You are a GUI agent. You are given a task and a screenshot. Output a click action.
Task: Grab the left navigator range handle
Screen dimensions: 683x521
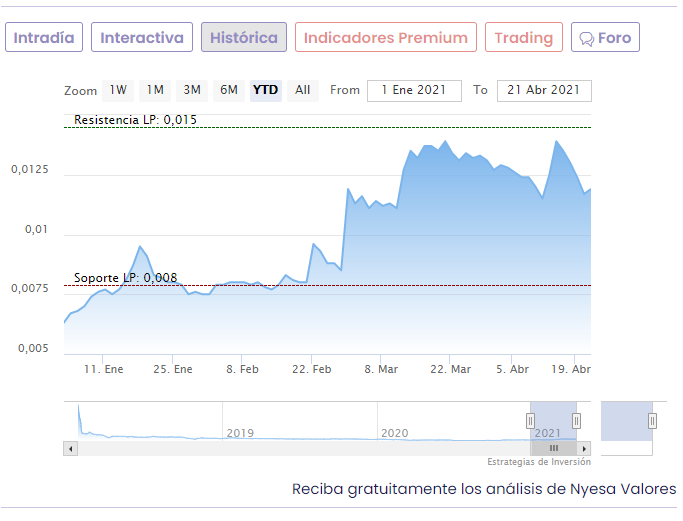pos(530,421)
